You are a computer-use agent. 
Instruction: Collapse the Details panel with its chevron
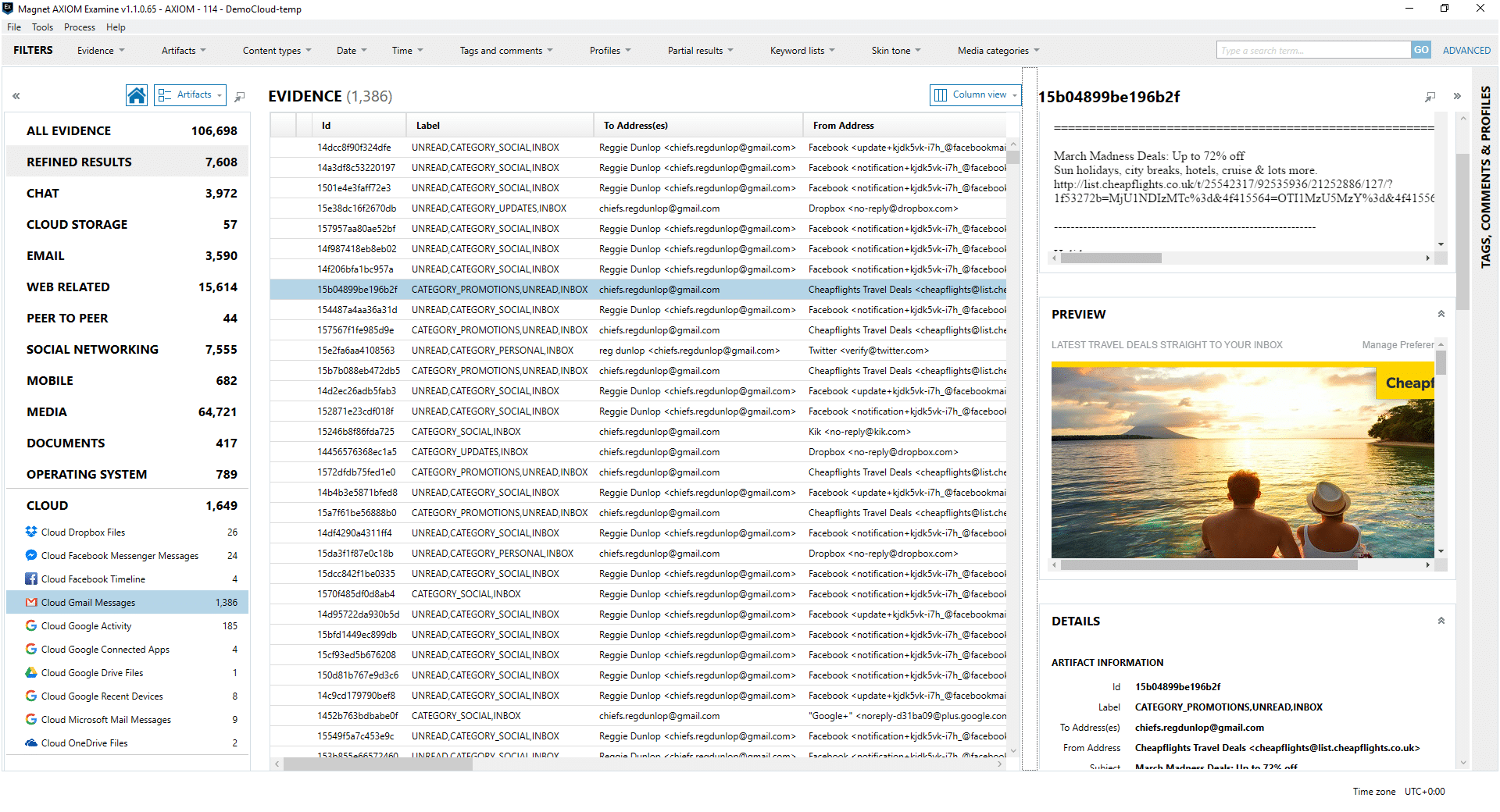1441,619
